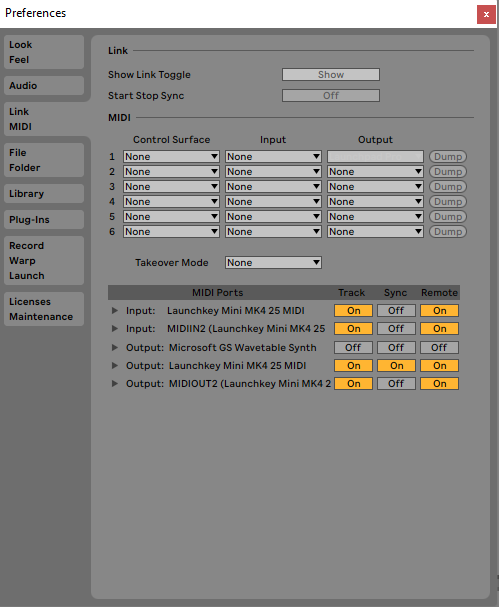
Task: Expand Output MIDIOUT2 Launchkey port row
Action: 115,384
